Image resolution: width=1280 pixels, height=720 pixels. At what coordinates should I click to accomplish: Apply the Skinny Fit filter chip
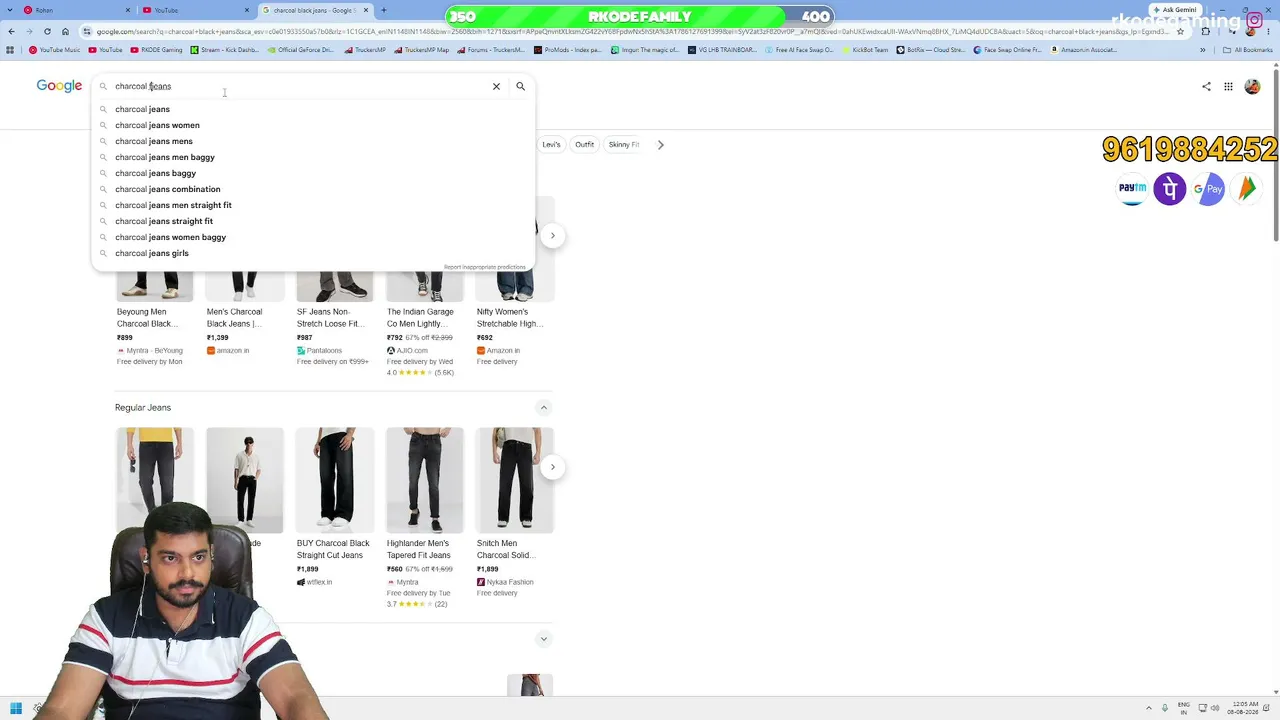click(624, 145)
